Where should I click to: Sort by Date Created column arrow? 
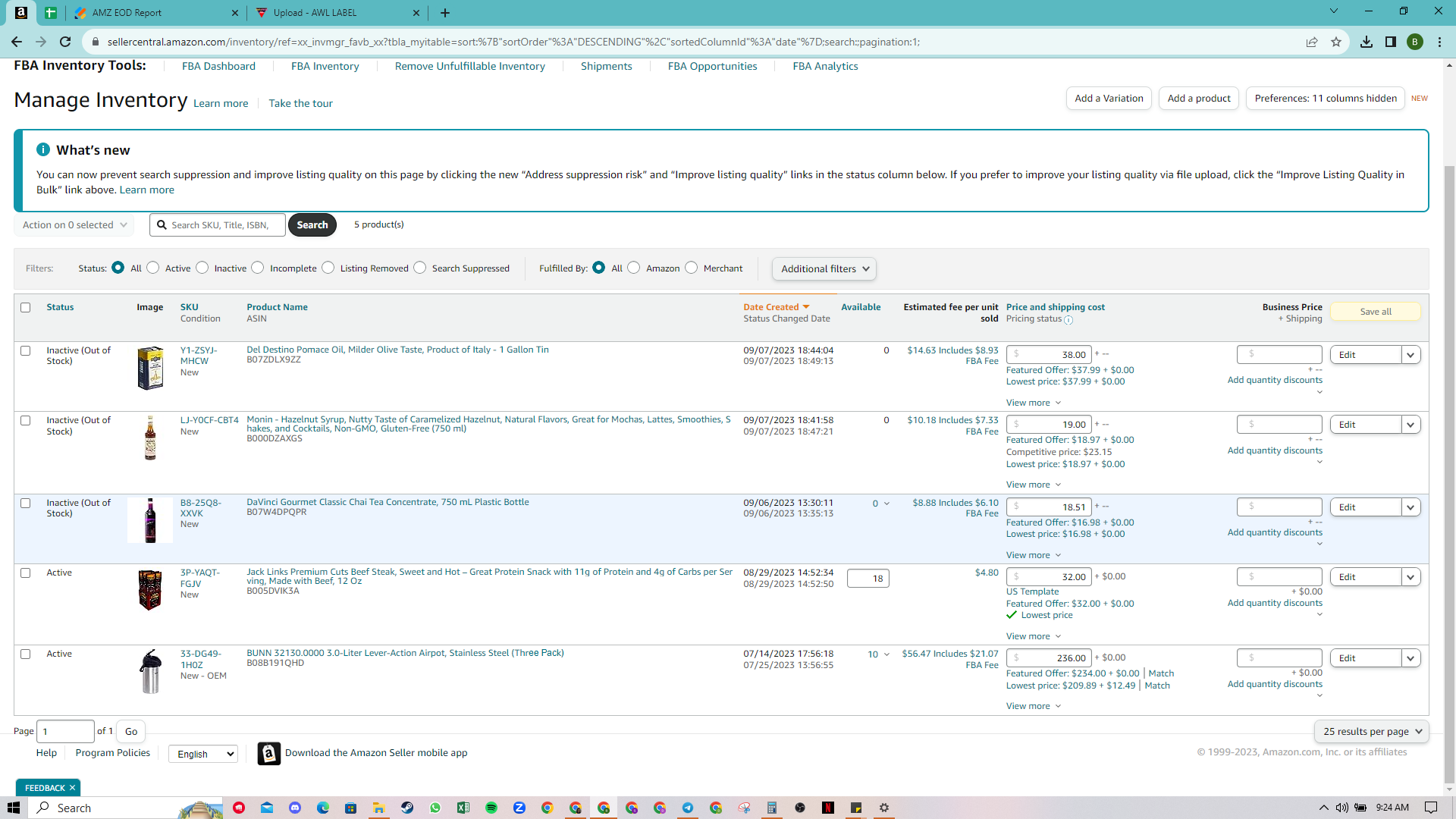click(x=806, y=307)
